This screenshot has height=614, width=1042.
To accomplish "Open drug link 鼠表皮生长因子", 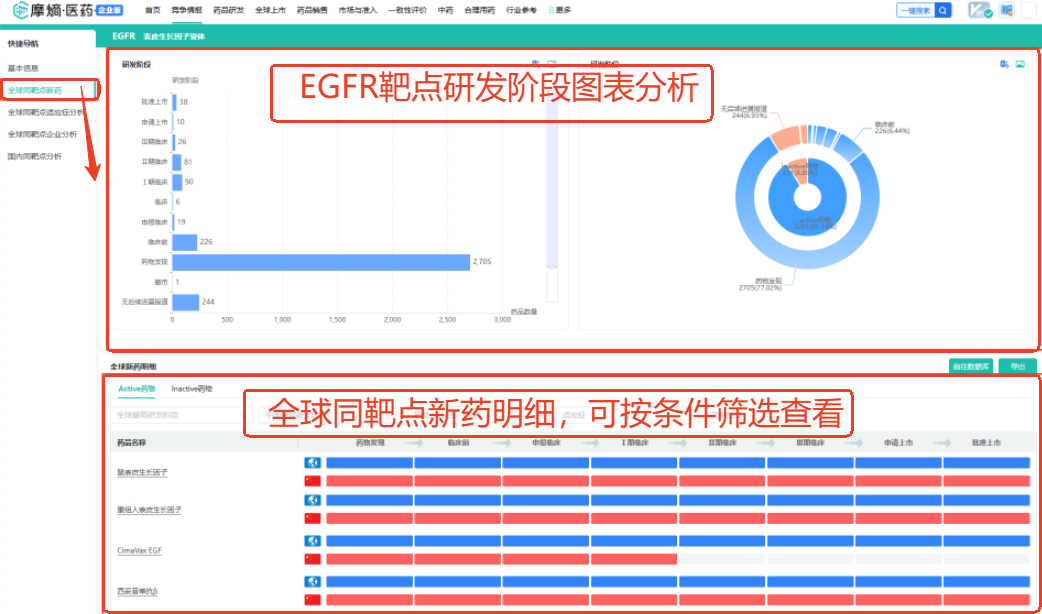I will click(142, 472).
